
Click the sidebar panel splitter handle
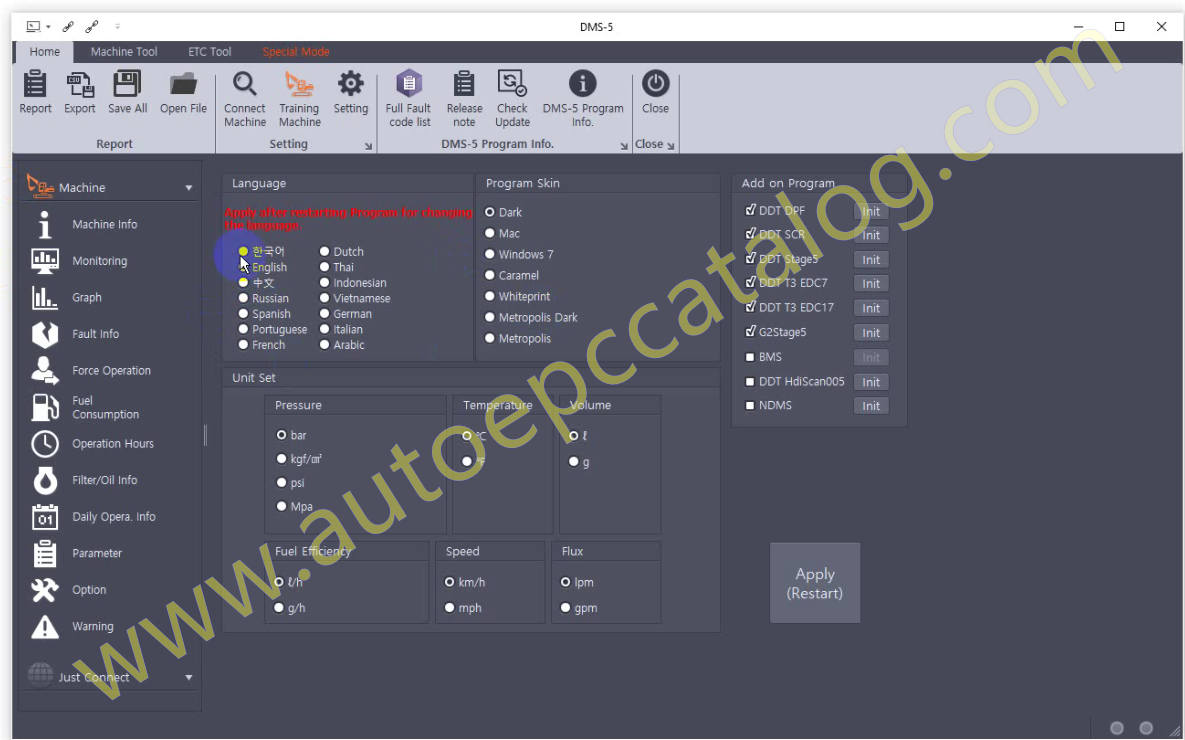point(205,434)
